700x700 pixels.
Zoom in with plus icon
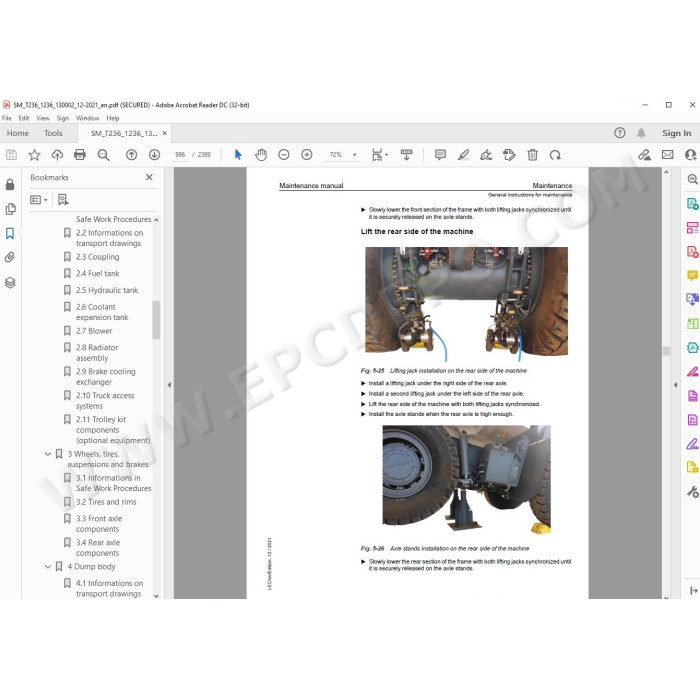point(307,155)
